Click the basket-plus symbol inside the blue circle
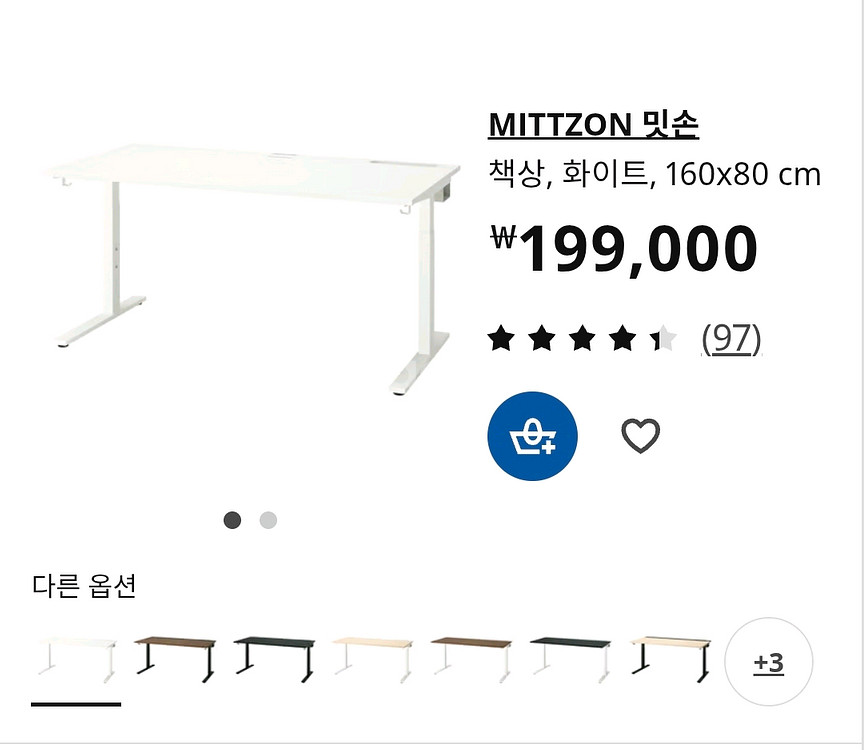 click(533, 437)
